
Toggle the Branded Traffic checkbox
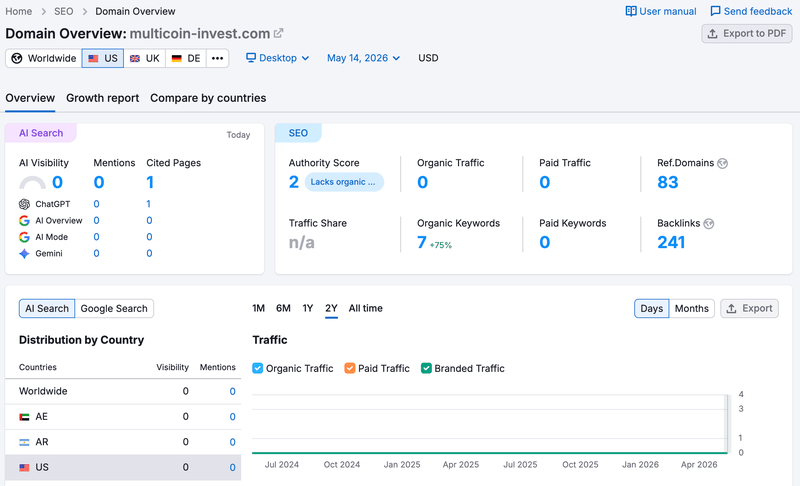(426, 368)
